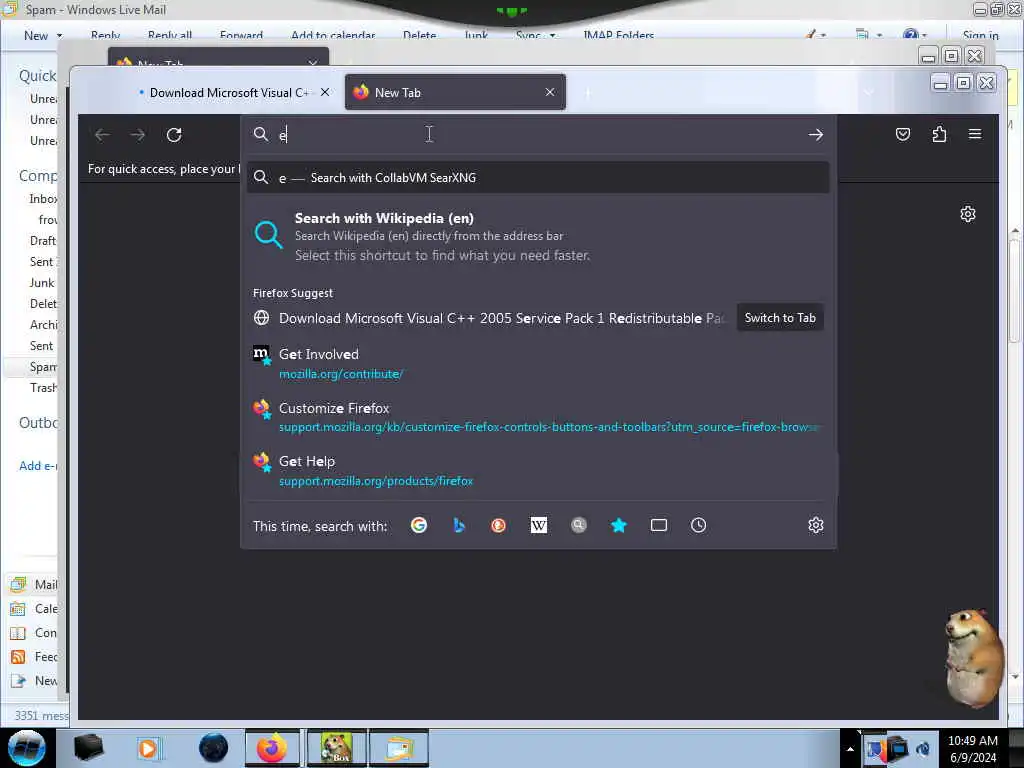Open the Firefox extensions puzzle icon
Viewport: 1024px width, 768px height.
(939, 134)
